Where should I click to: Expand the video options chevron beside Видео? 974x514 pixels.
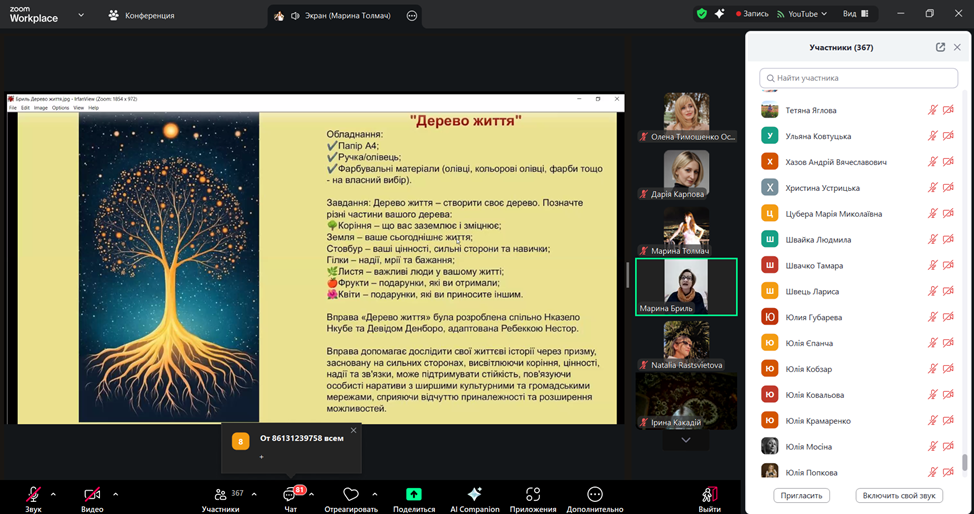(x=115, y=493)
